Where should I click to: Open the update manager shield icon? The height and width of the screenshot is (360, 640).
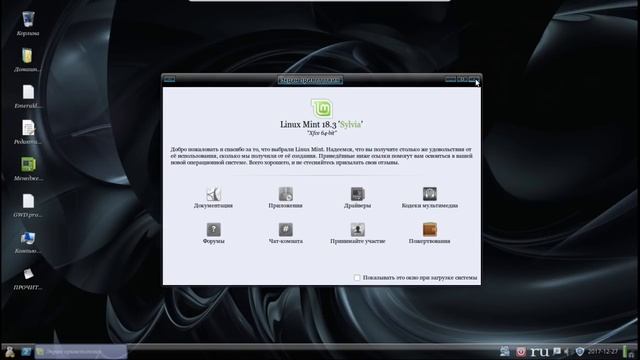pyautogui.click(x=579, y=351)
